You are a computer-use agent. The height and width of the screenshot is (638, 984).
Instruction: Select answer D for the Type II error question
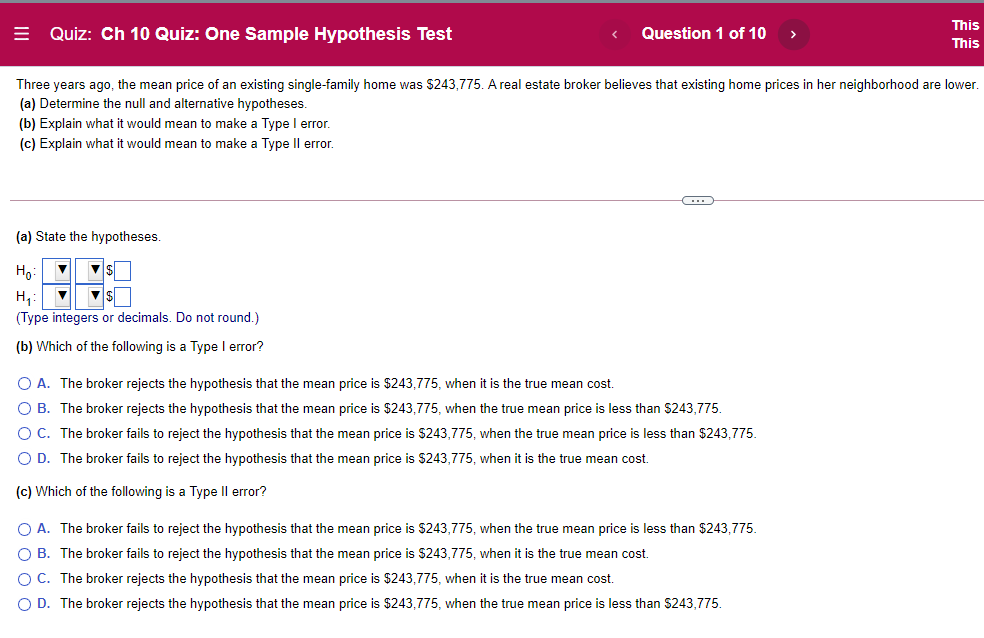tap(23, 603)
